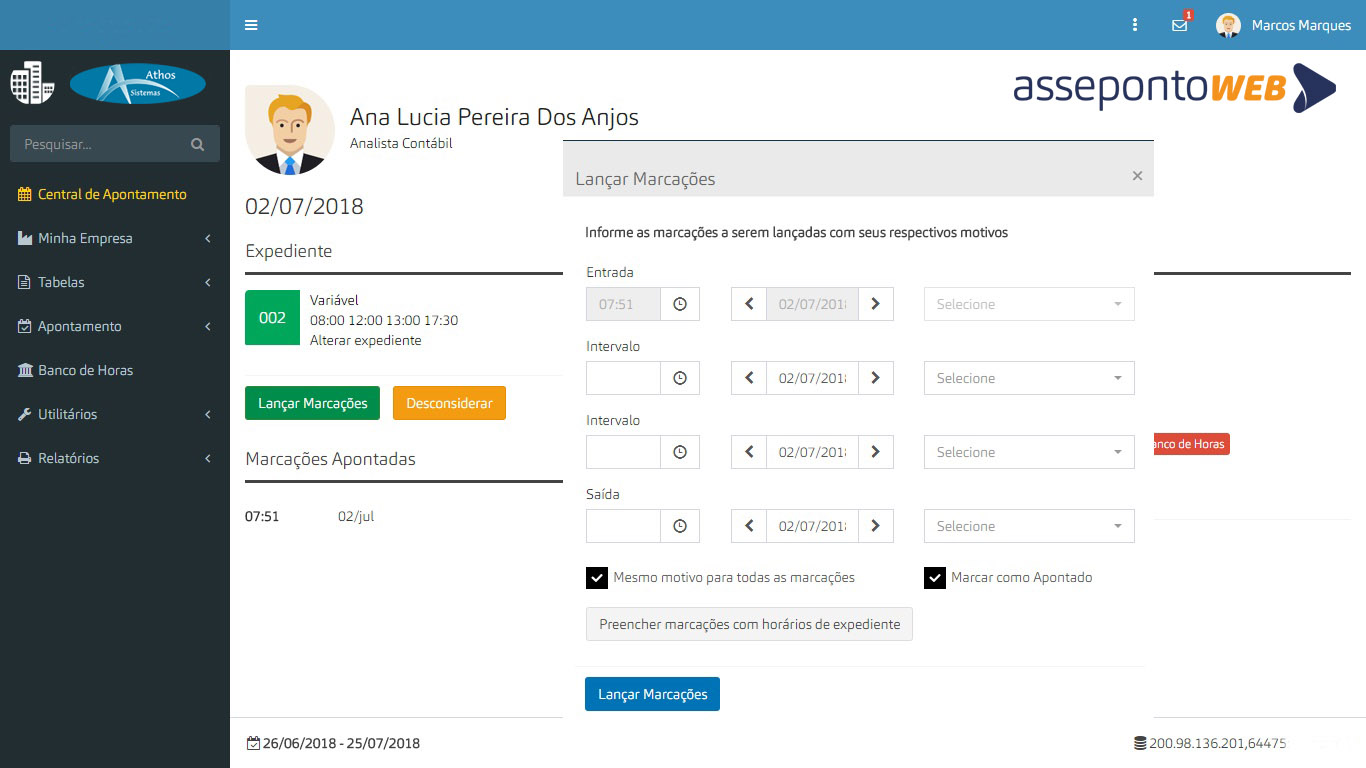Open Selecione motive dropdown for Entrada
This screenshot has width=1366, height=768.
pyautogui.click(x=1029, y=304)
